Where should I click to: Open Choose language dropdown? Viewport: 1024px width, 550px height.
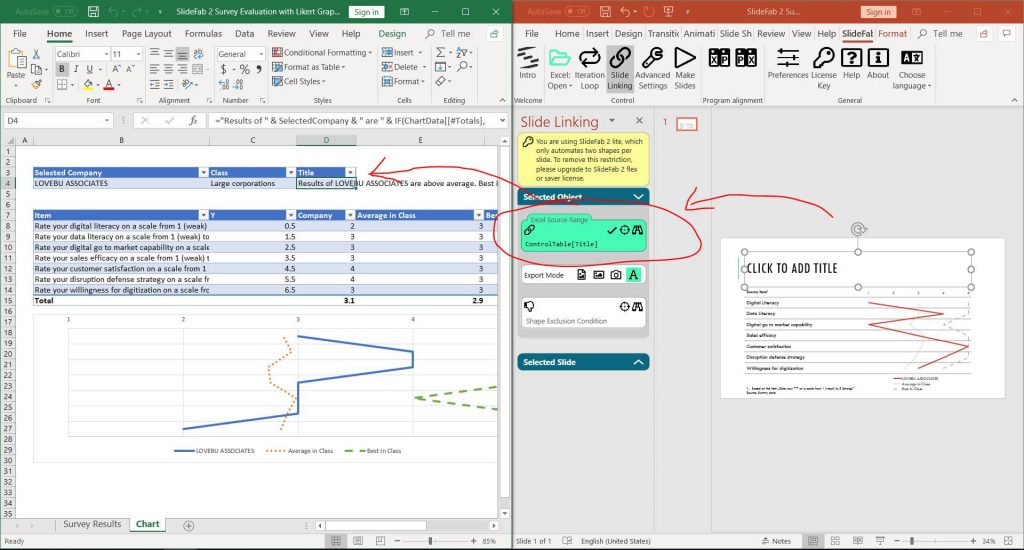pos(912,68)
